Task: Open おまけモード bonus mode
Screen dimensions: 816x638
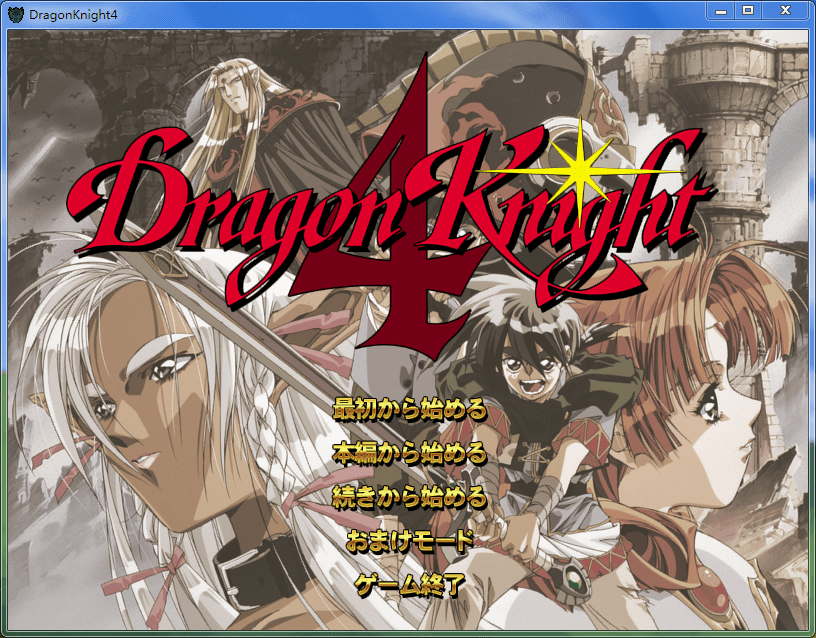Action: 409,541
